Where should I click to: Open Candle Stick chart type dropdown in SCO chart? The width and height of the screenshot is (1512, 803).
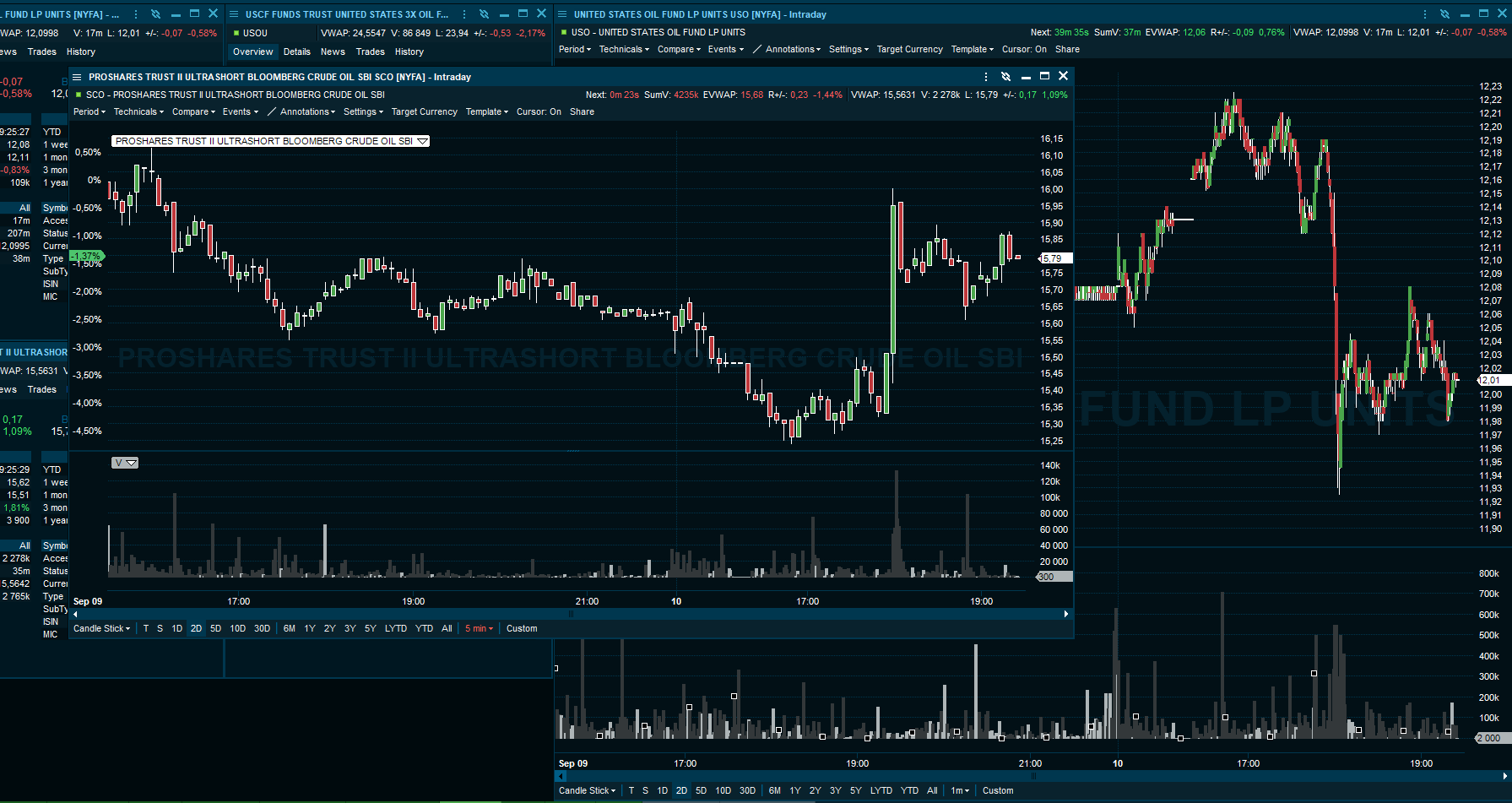(102, 628)
